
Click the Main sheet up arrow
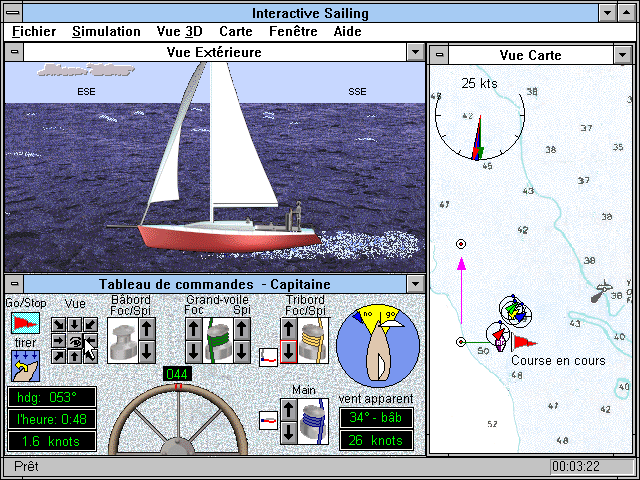[289, 410]
